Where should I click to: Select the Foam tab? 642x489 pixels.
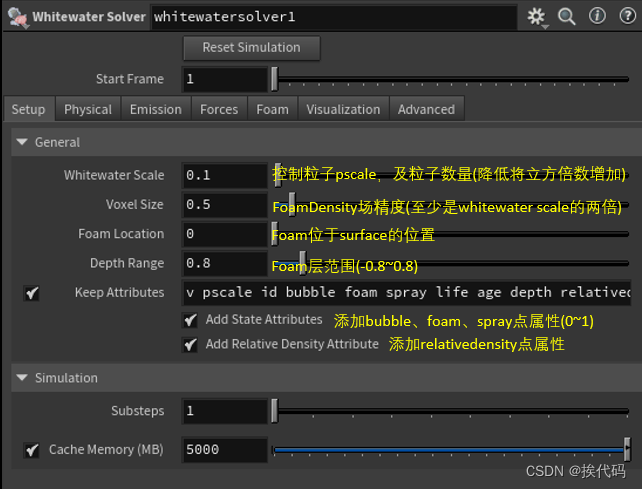(x=272, y=109)
